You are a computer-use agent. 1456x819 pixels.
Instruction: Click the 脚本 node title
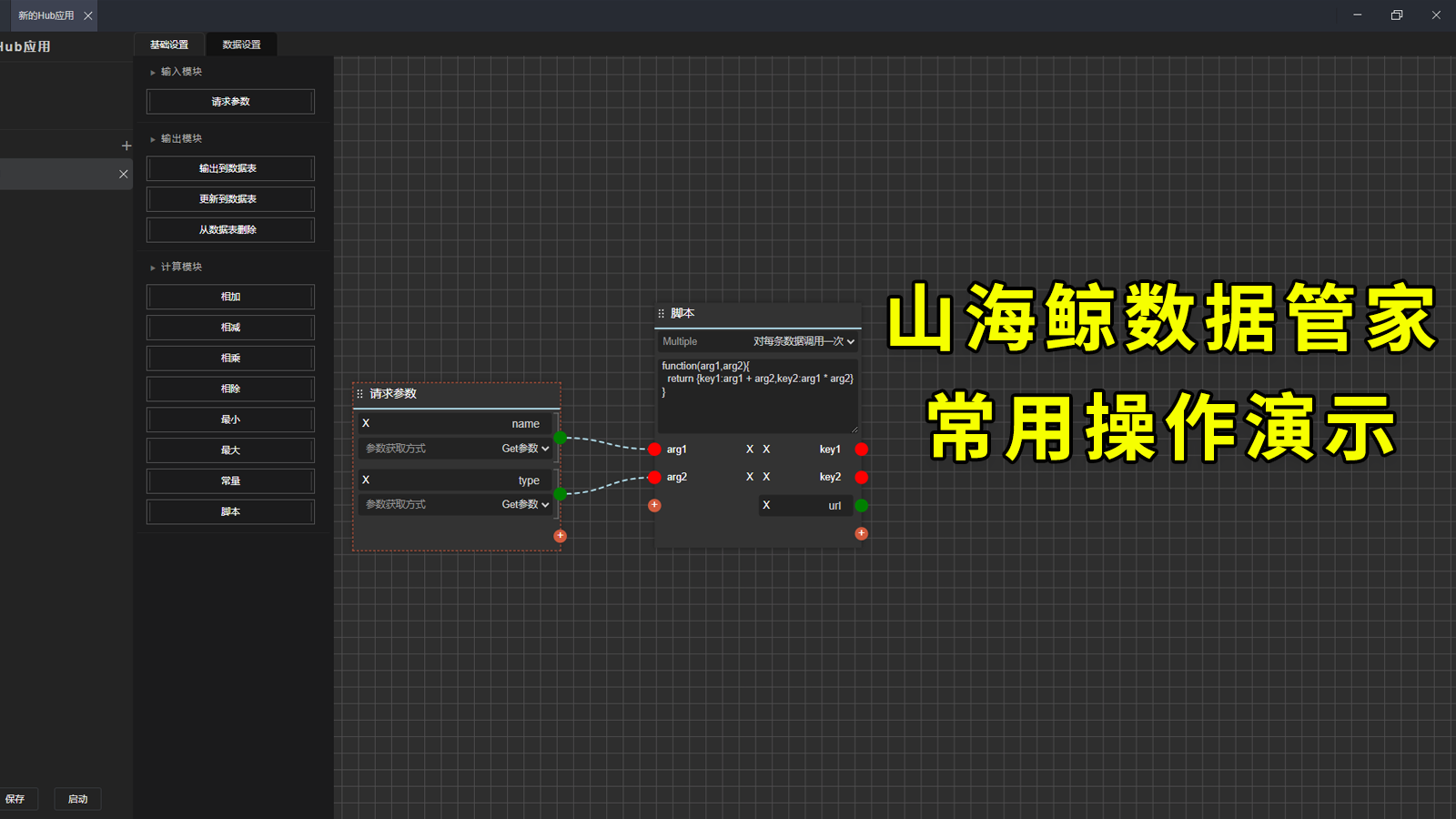[682, 313]
